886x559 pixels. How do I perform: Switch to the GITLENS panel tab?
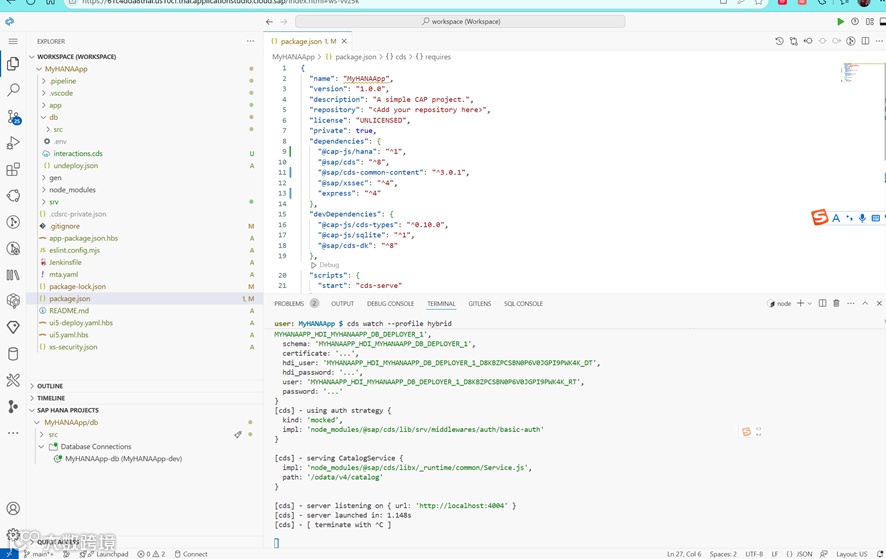pos(480,304)
